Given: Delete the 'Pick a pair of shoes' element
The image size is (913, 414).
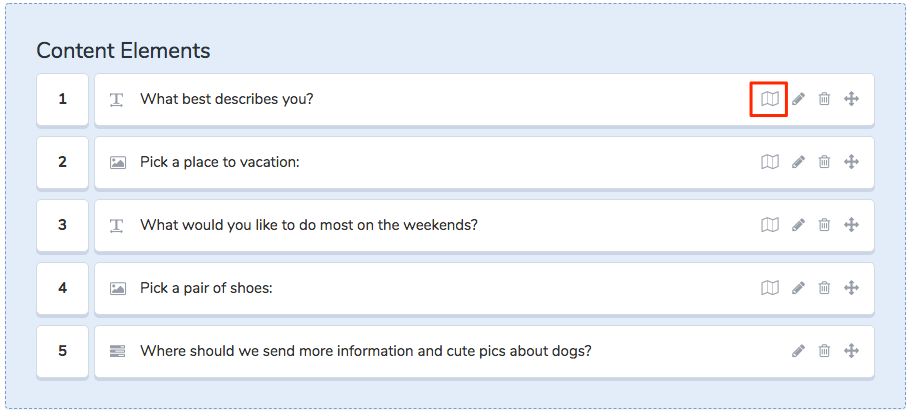Looking at the screenshot, I should [824, 288].
